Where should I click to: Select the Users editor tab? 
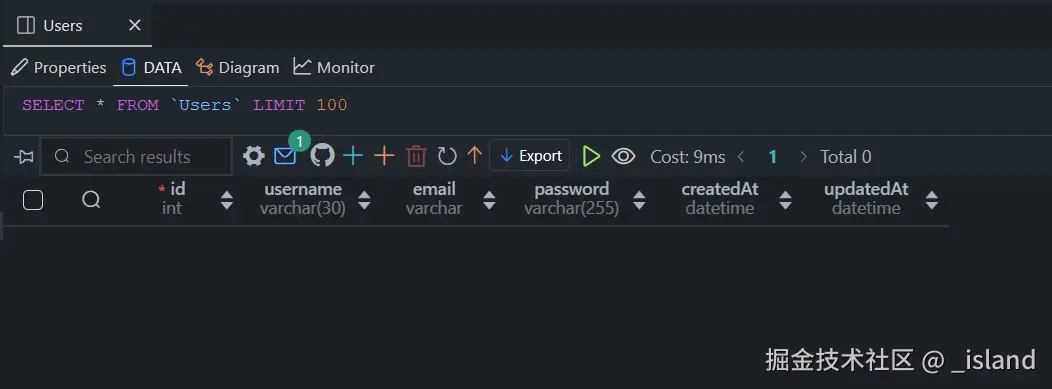tap(77, 25)
